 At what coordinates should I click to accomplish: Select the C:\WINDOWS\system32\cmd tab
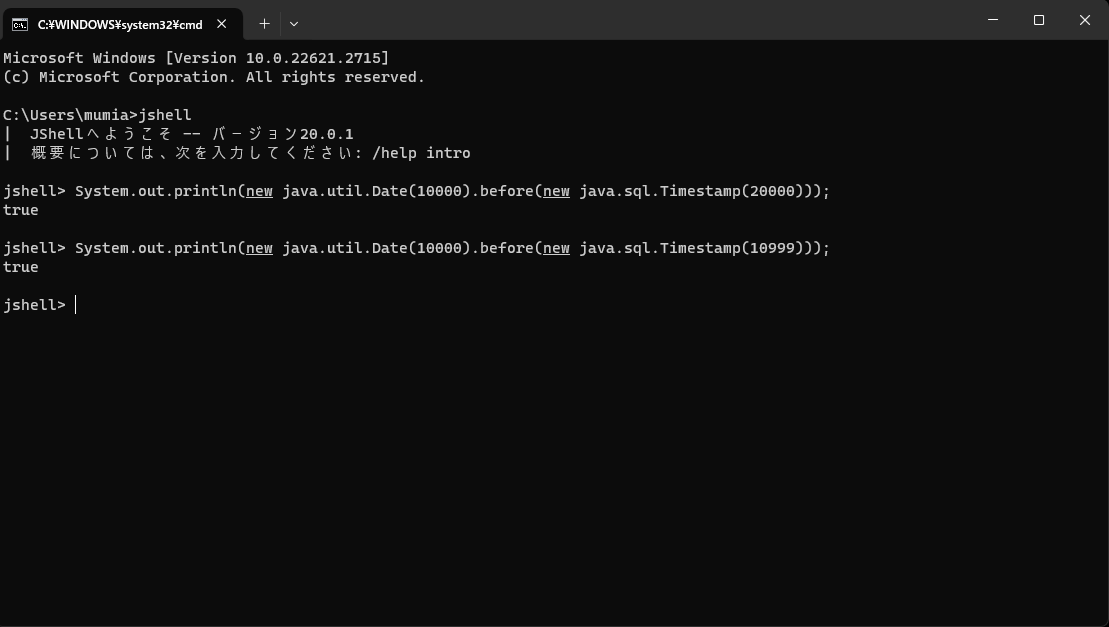click(120, 23)
